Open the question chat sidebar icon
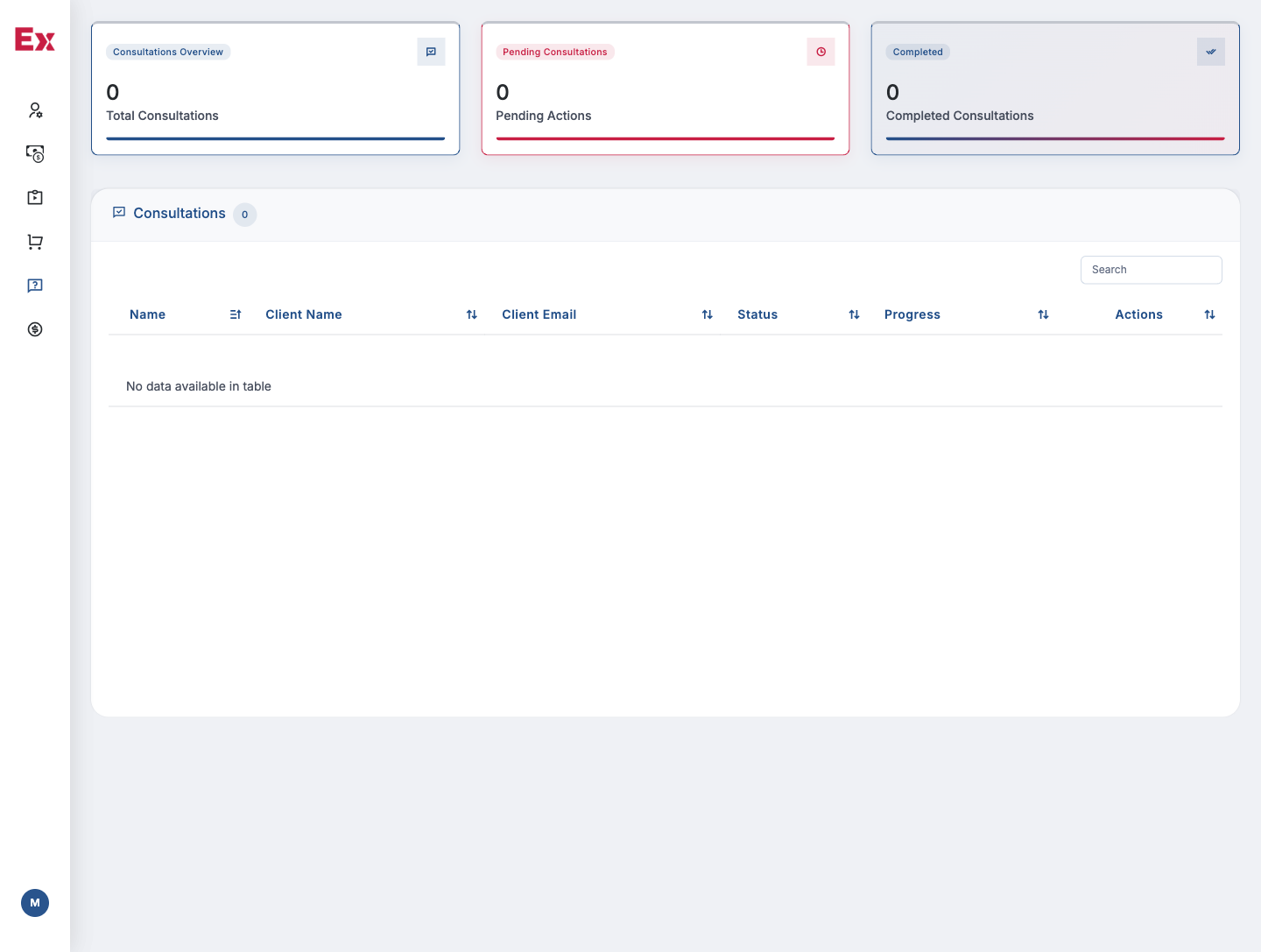This screenshot has width=1261, height=952. point(35,286)
